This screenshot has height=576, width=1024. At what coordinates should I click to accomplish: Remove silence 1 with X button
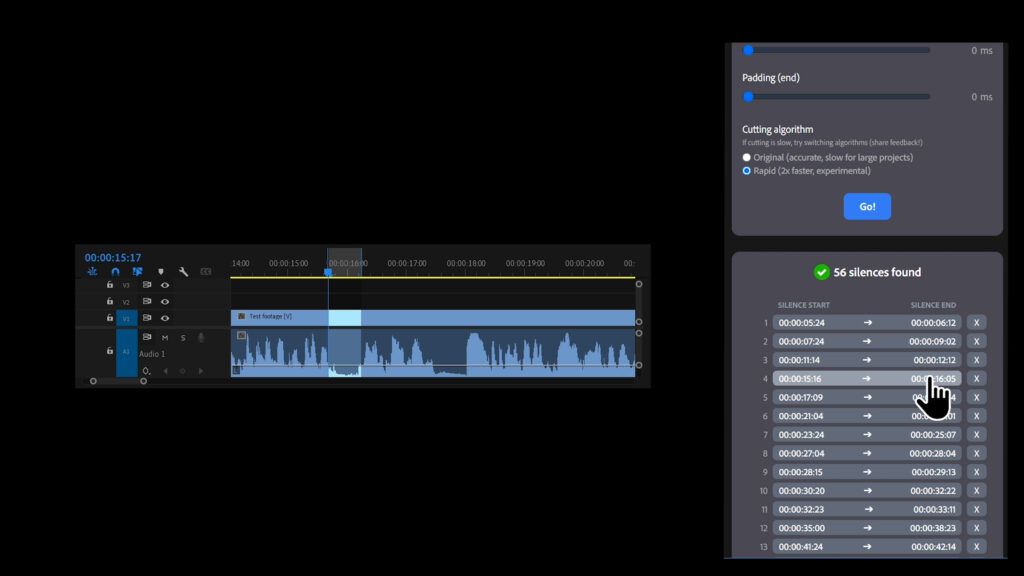coord(976,323)
